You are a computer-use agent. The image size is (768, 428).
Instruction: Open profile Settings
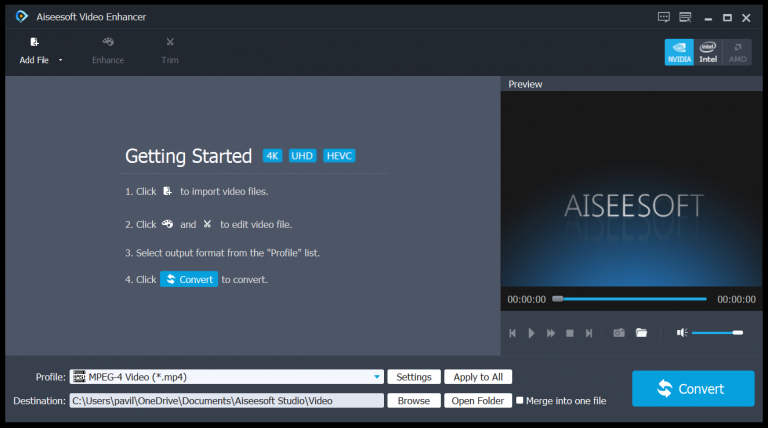click(414, 377)
